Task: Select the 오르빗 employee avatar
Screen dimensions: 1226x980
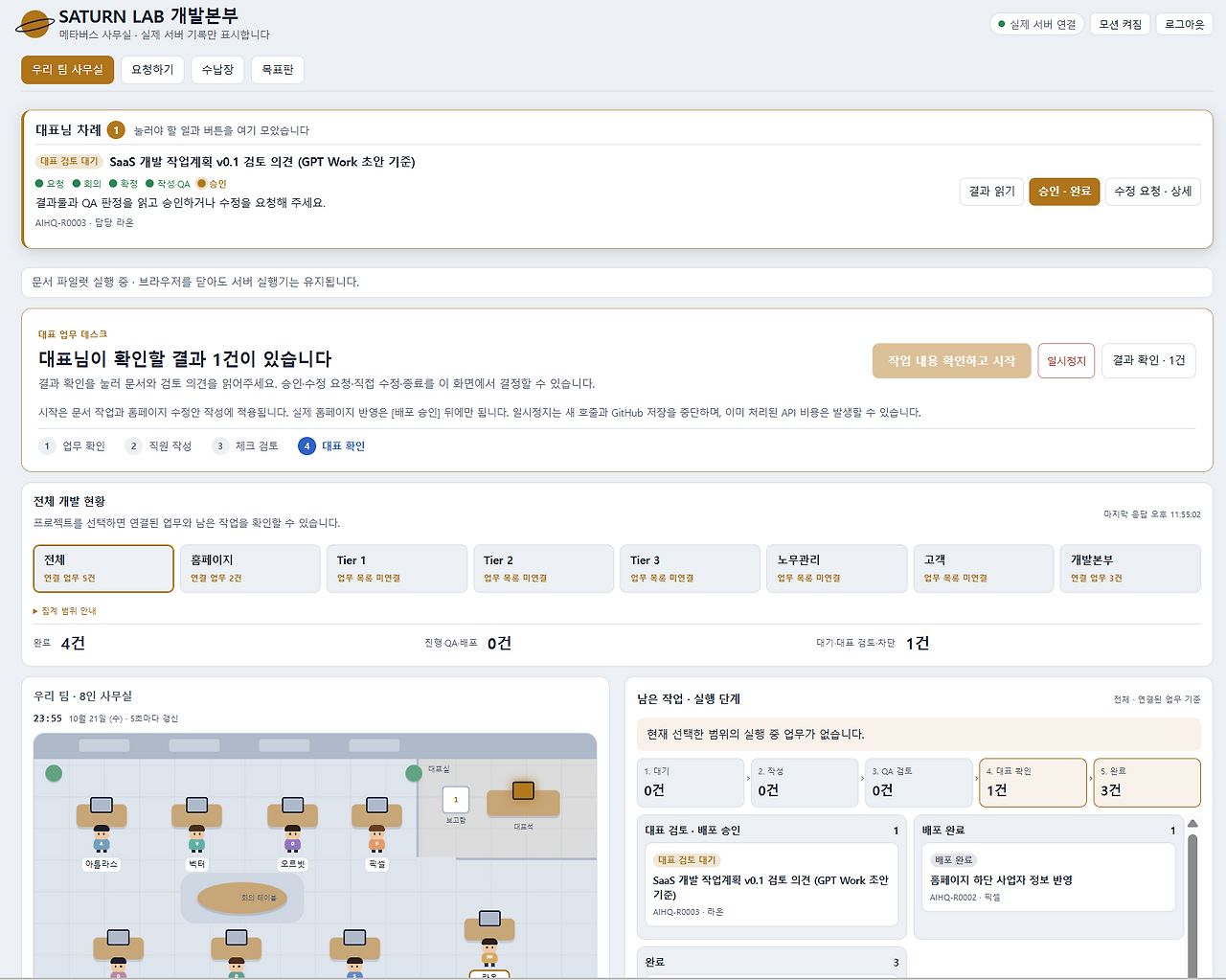Action: (292, 838)
